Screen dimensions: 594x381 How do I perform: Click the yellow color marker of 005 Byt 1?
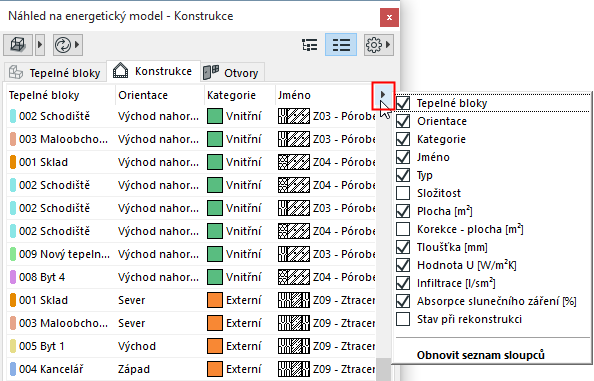point(13,346)
